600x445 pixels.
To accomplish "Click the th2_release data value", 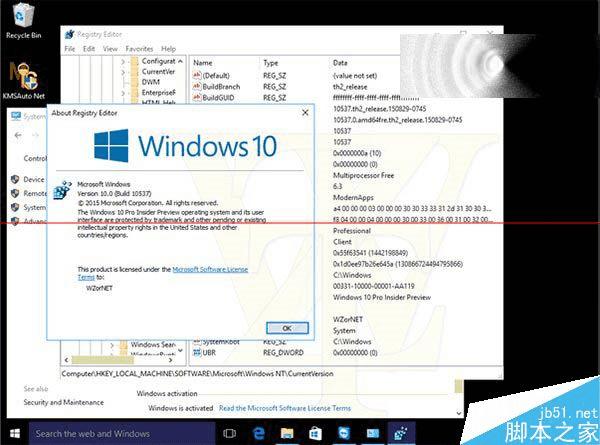I will [350, 86].
